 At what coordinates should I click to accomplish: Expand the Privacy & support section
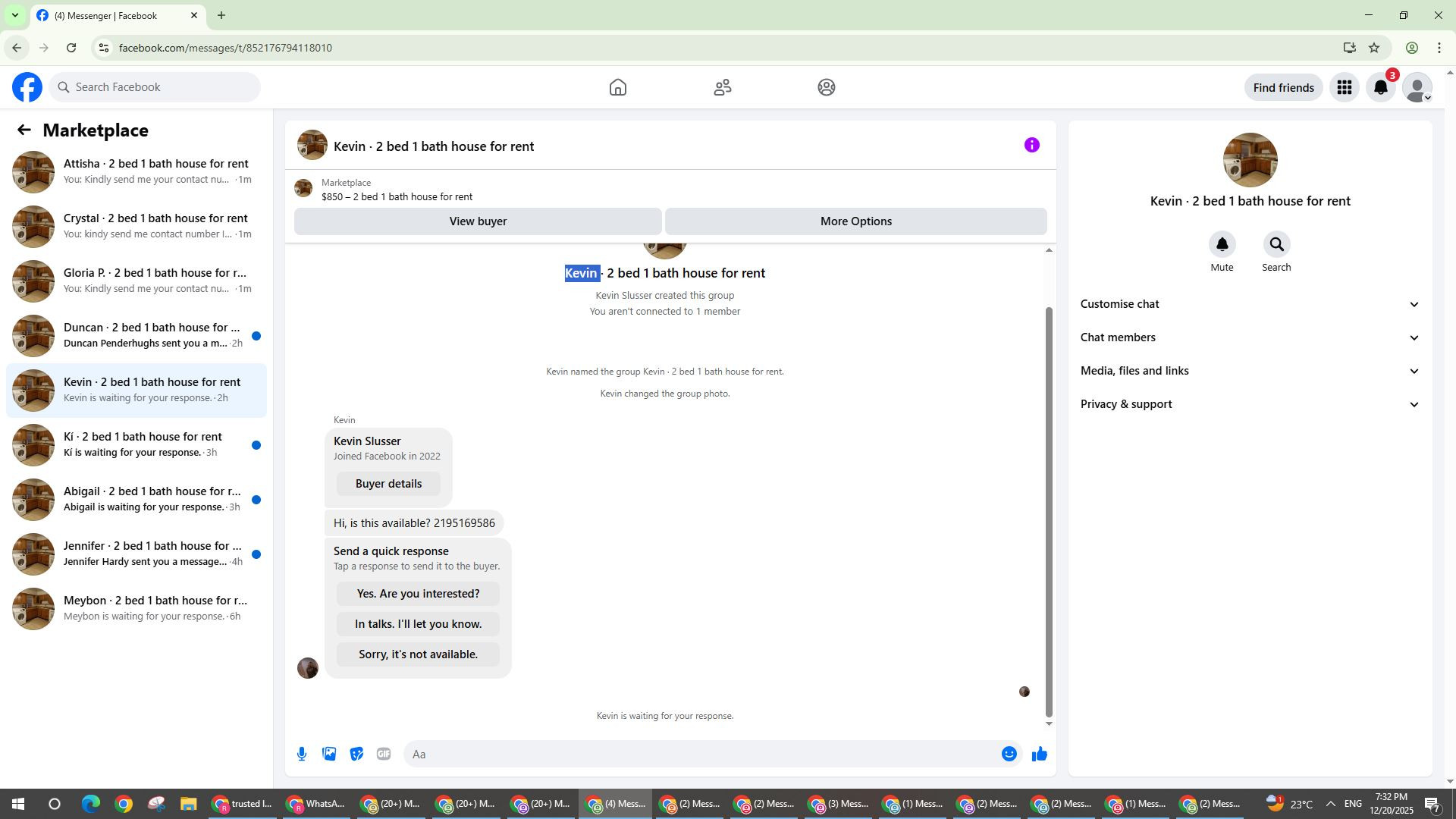point(1249,404)
